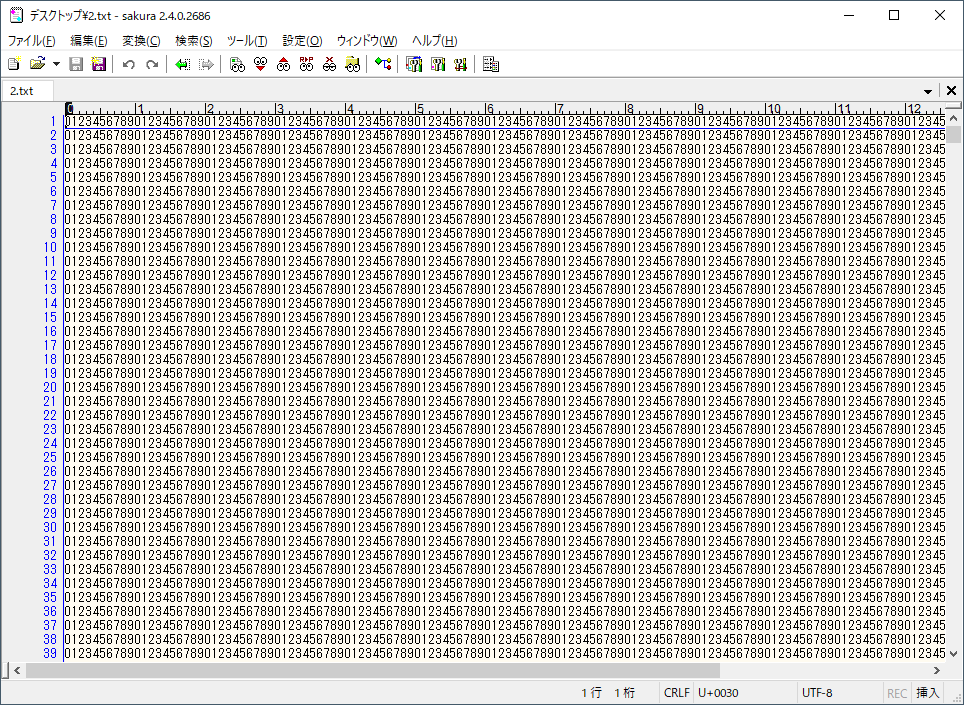Open the type-settings list icon
Viewport: 964px width, 705px height.
pos(414,64)
